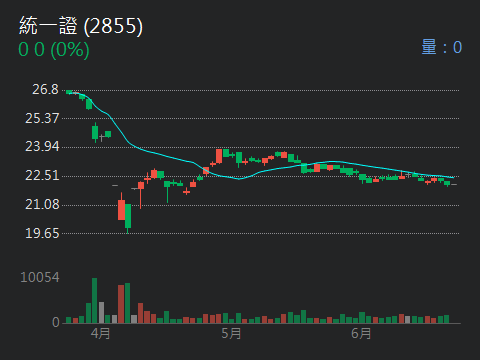Click the 21.08 price axis label
The image size is (480, 360).
pyautogui.click(x=42, y=204)
